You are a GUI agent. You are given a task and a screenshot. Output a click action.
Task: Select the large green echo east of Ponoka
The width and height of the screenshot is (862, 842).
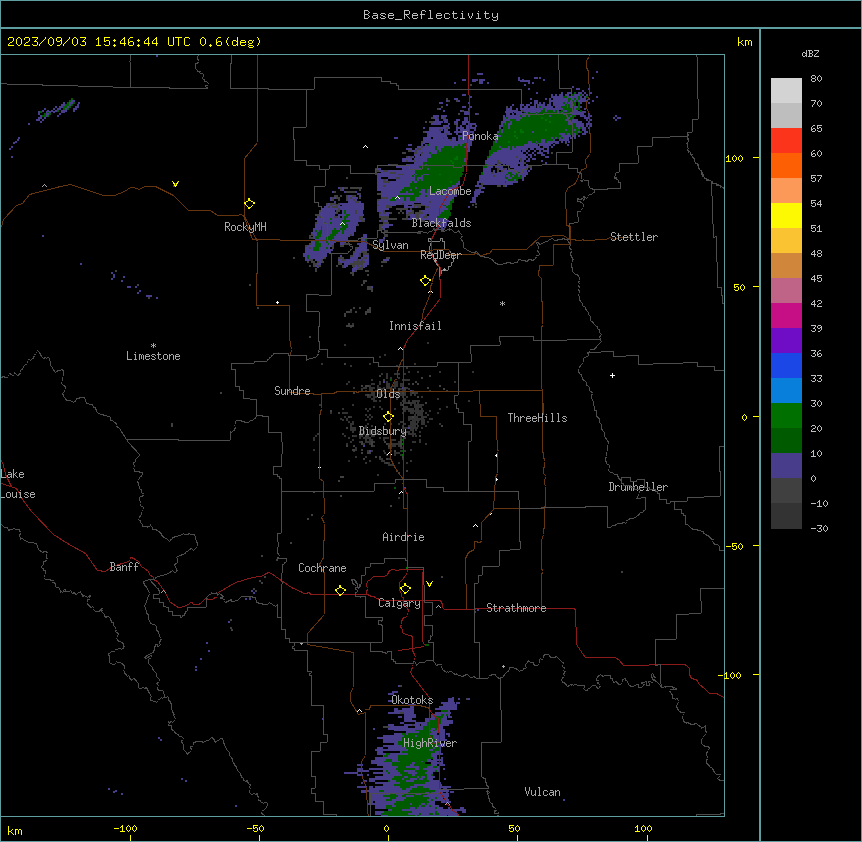pos(536,132)
